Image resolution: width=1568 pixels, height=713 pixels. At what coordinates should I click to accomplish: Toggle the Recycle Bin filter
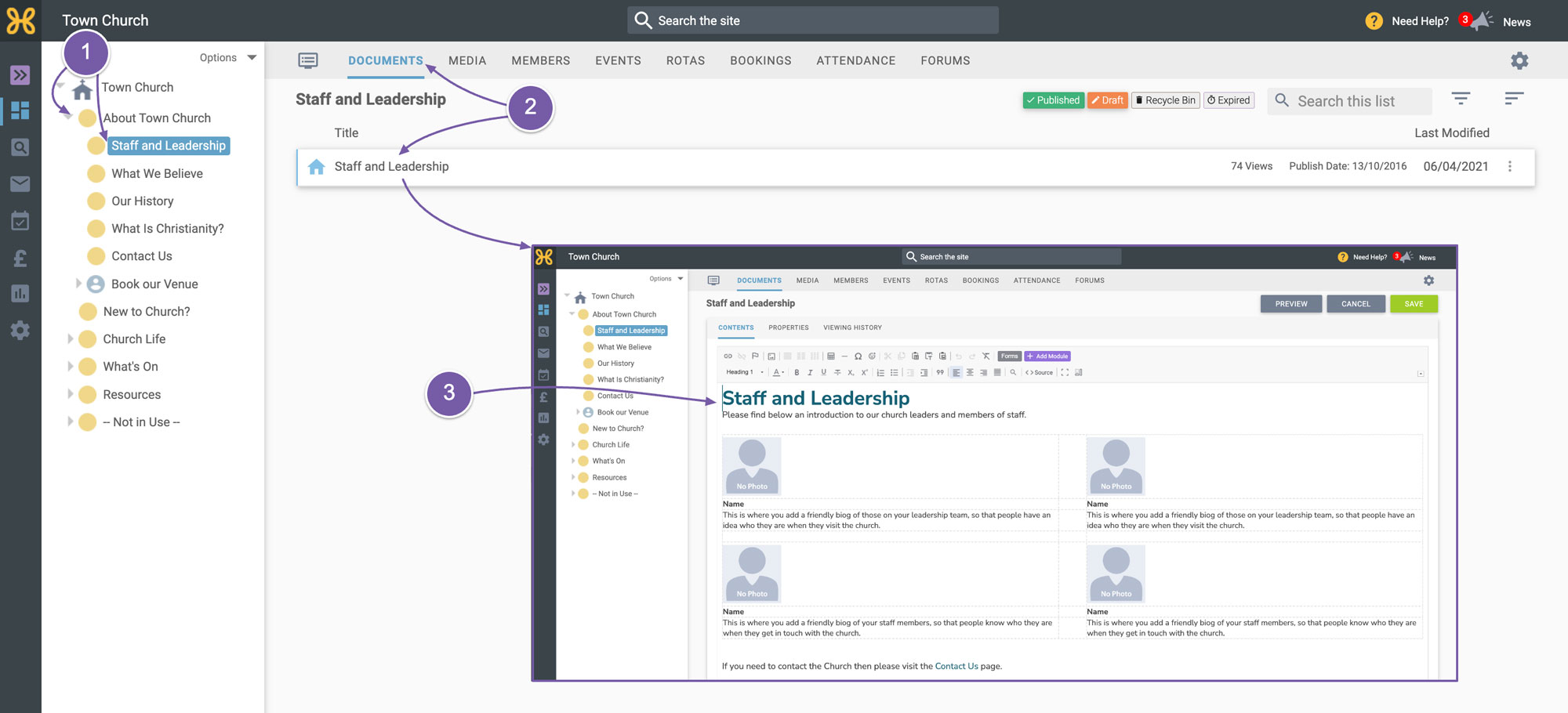[x=1165, y=100]
